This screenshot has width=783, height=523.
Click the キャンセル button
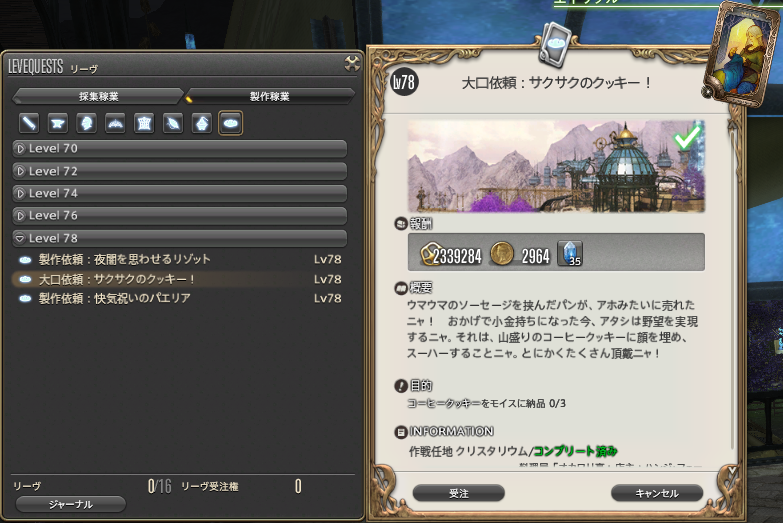657,494
